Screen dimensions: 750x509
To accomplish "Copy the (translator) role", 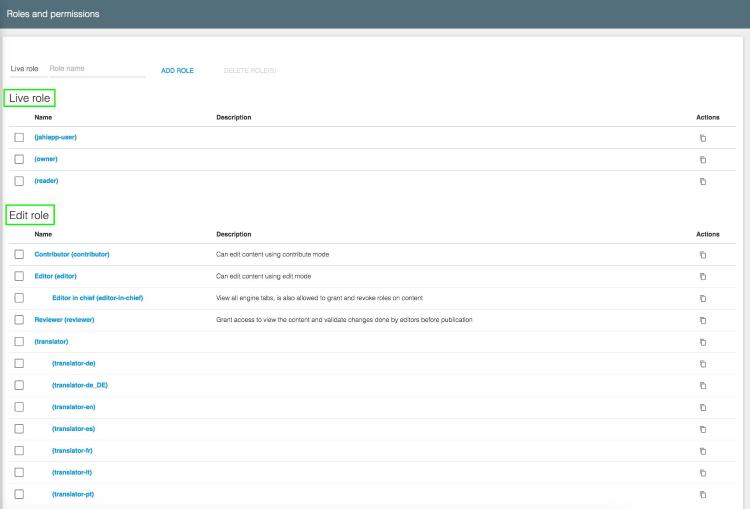I will pyautogui.click(x=703, y=342).
